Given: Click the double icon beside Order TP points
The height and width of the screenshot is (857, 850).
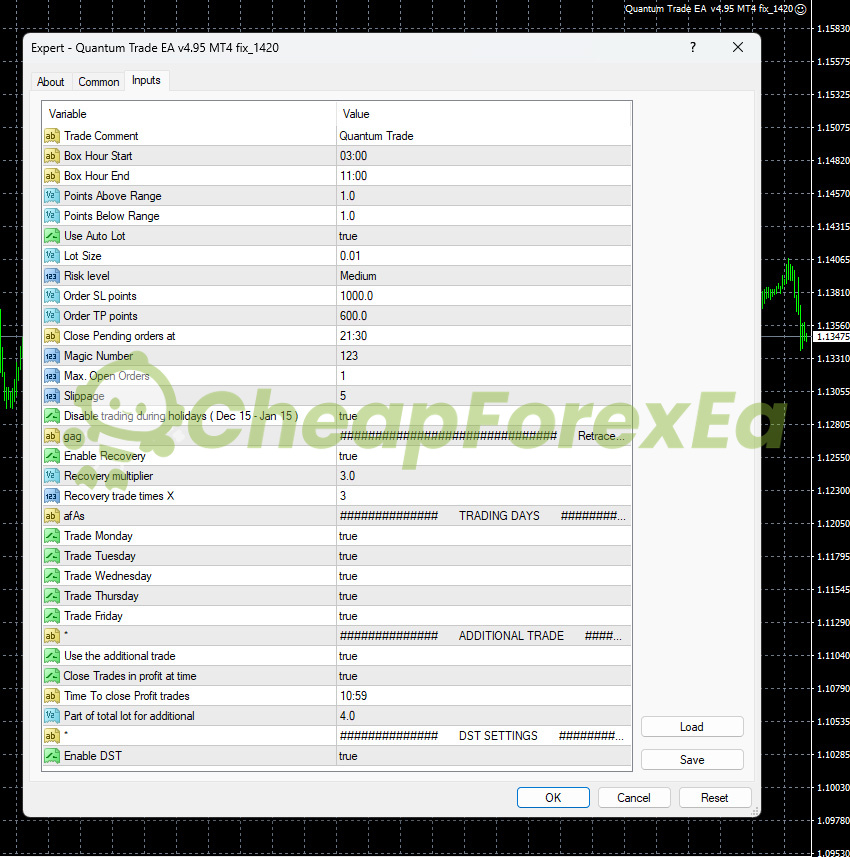Looking at the screenshot, I should click(x=51, y=316).
